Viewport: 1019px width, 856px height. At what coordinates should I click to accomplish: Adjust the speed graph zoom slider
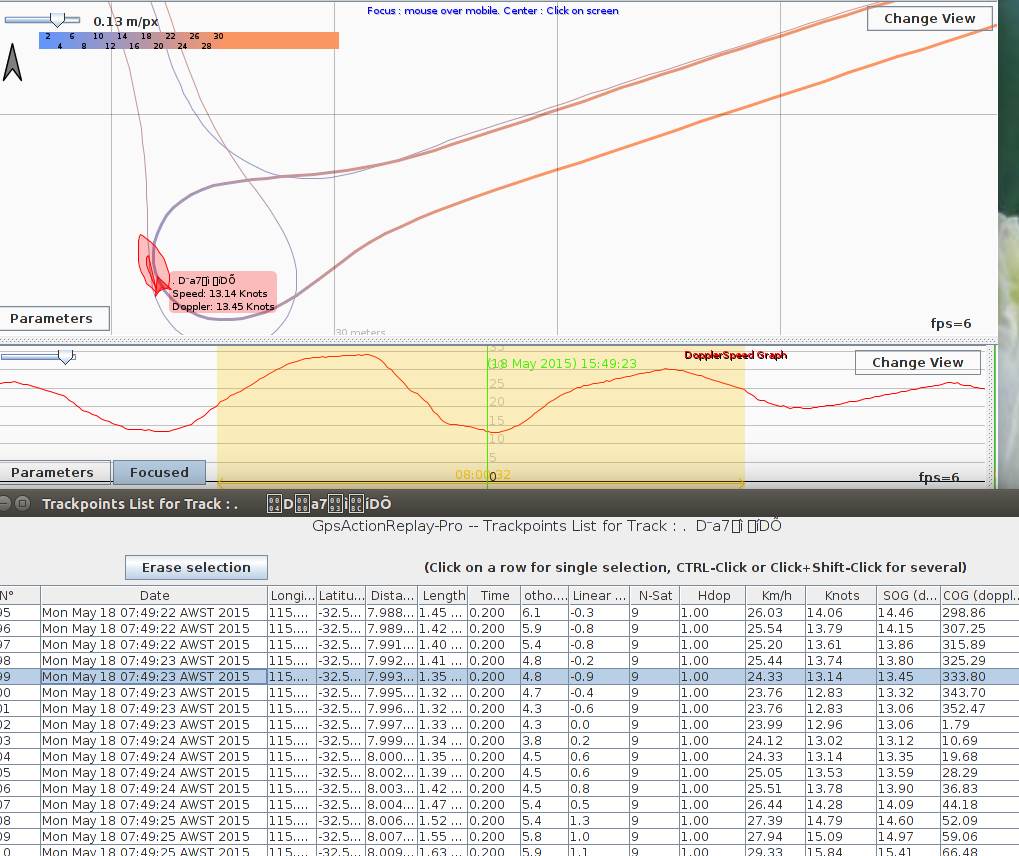pos(65,355)
